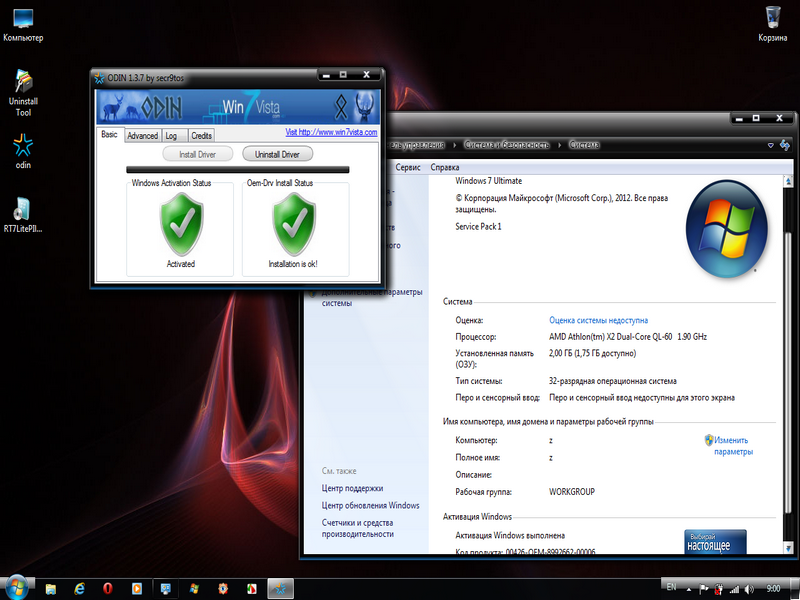Click the Show desktop button
This screenshot has width=800, height=600.
click(x=796, y=589)
